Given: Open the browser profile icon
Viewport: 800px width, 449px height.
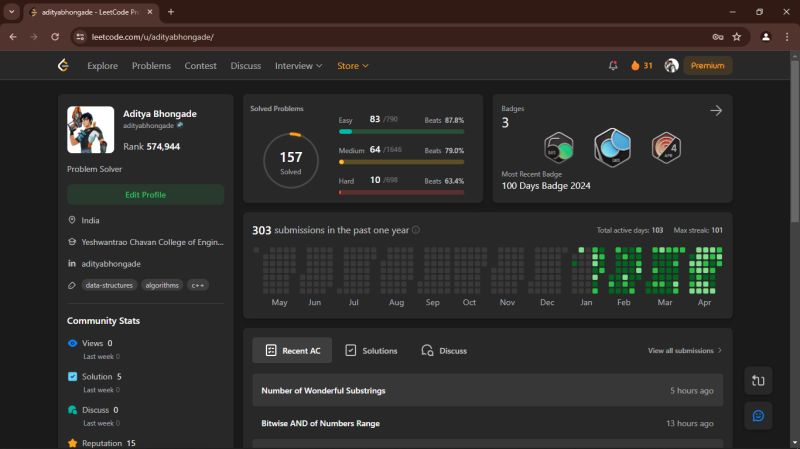Looking at the screenshot, I should tap(766, 37).
